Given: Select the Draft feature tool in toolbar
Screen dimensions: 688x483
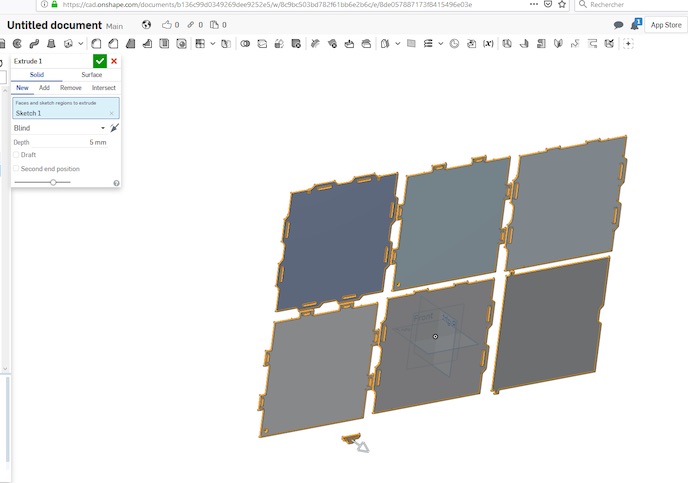Looking at the screenshot, I should click(x=130, y=43).
